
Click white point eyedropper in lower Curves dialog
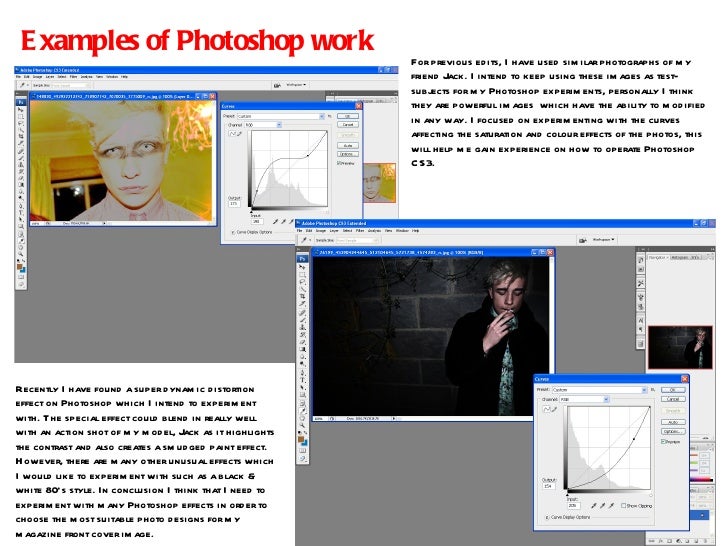611,505
